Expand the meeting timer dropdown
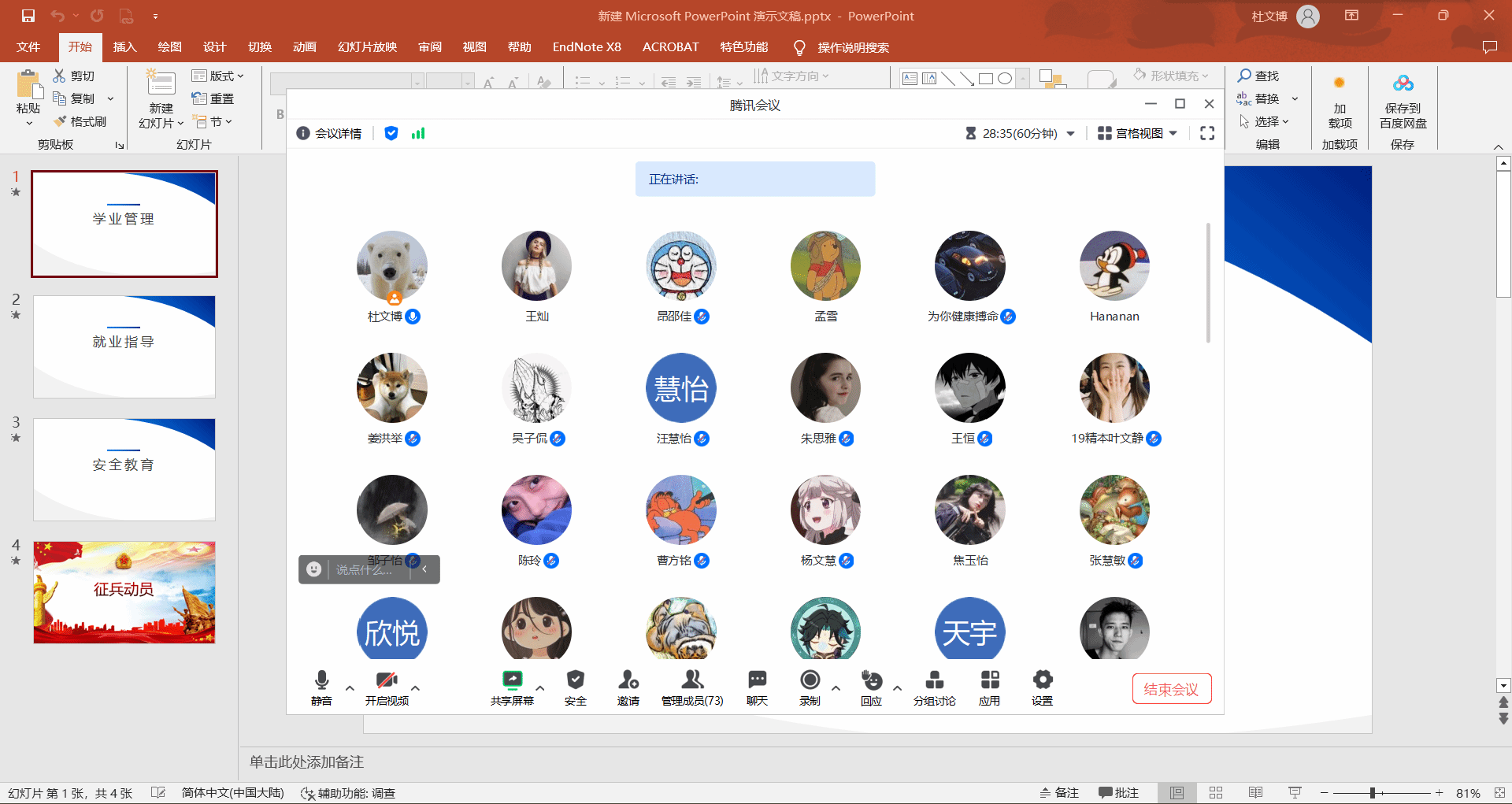This screenshot has width=1512, height=804. coord(1071,134)
